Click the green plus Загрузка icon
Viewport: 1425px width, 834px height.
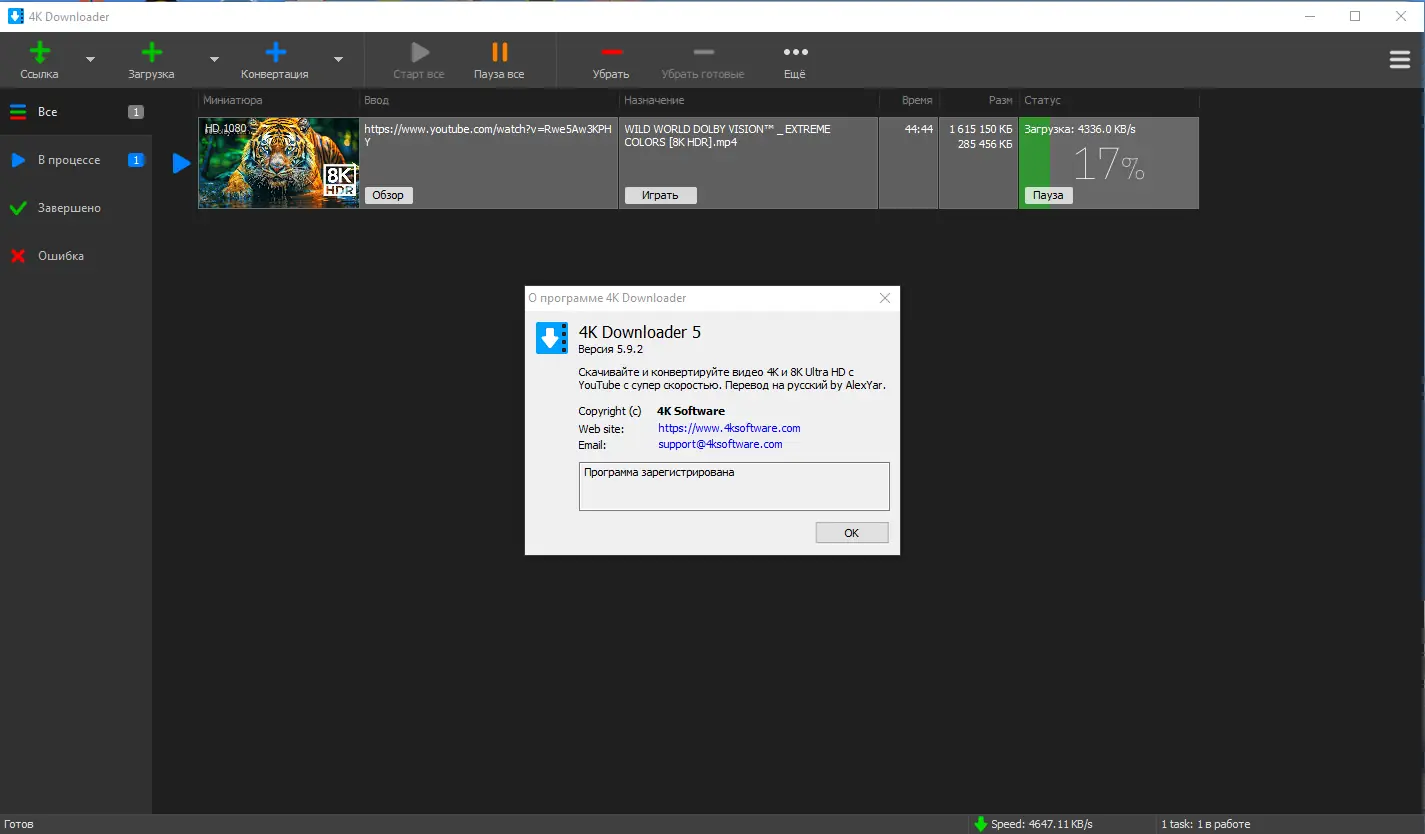(151, 52)
